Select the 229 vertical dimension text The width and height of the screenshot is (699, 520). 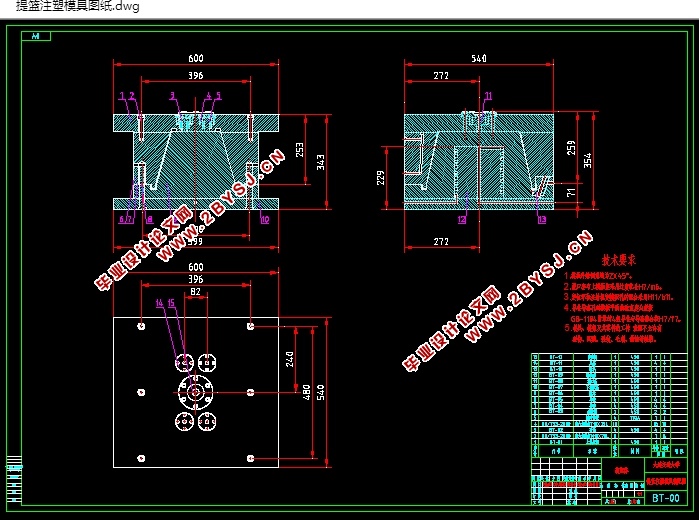pos(380,177)
